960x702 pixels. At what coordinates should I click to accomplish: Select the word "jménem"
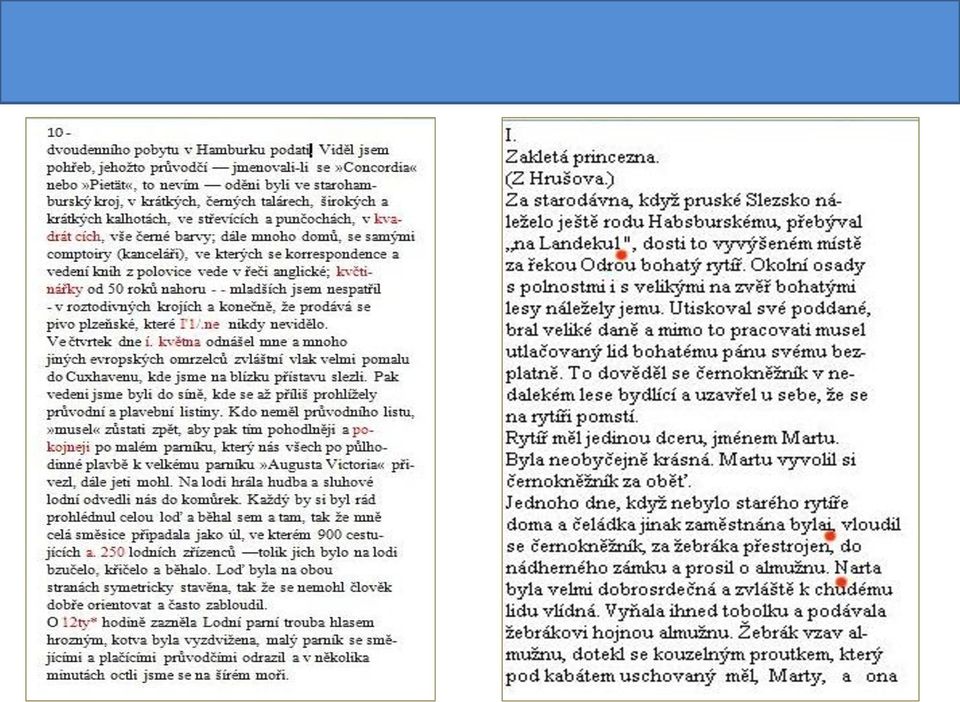744,439
